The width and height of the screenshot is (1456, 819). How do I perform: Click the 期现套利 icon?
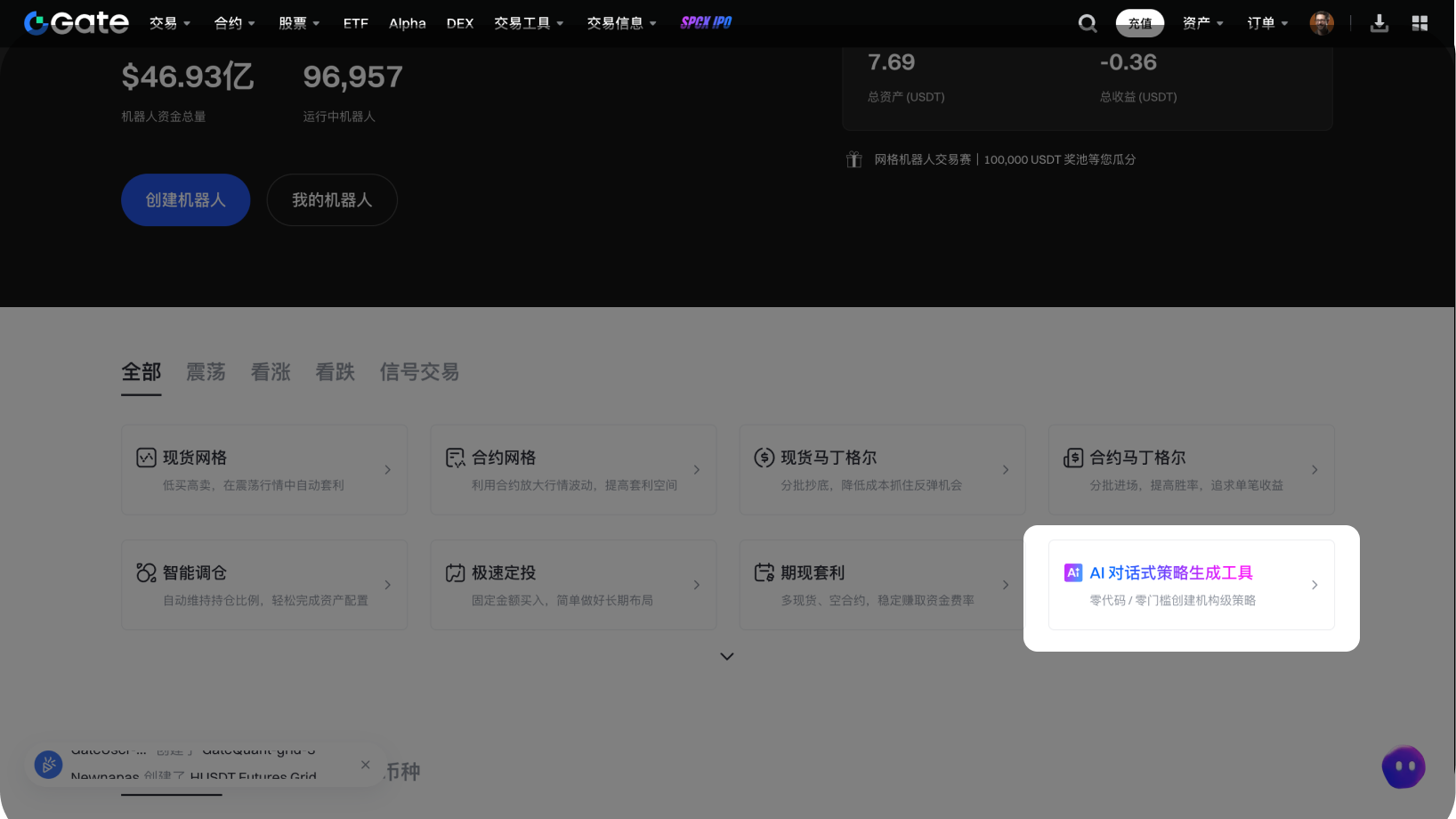coord(764,572)
